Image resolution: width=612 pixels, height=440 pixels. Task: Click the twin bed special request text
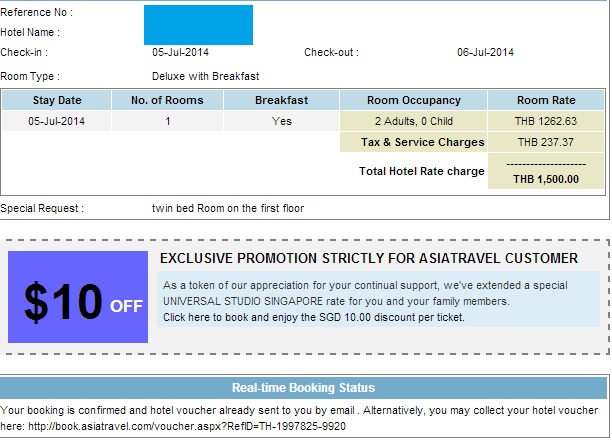click(x=228, y=208)
